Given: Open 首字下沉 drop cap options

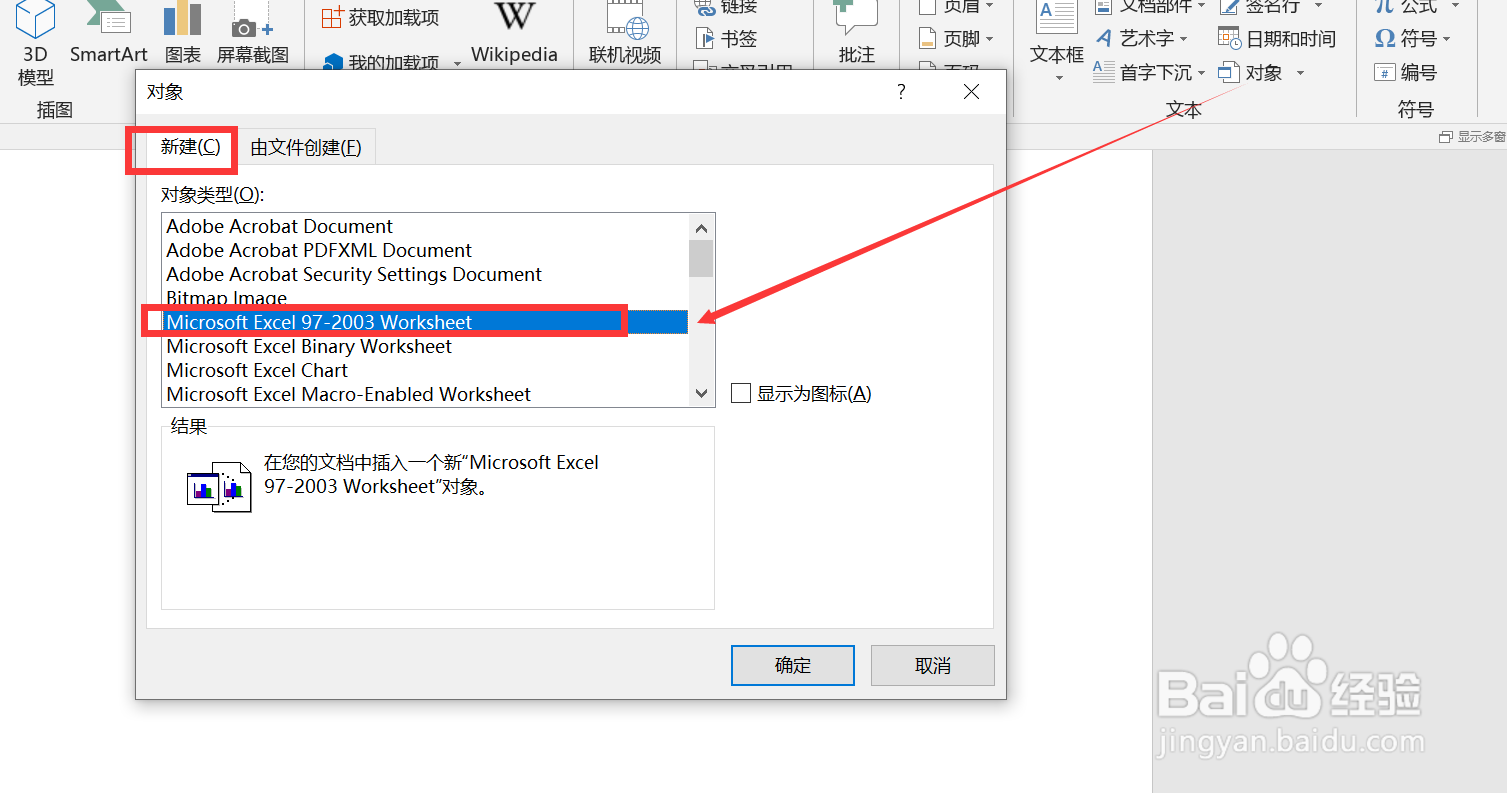Looking at the screenshot, I should click(x=1150, y=72).
